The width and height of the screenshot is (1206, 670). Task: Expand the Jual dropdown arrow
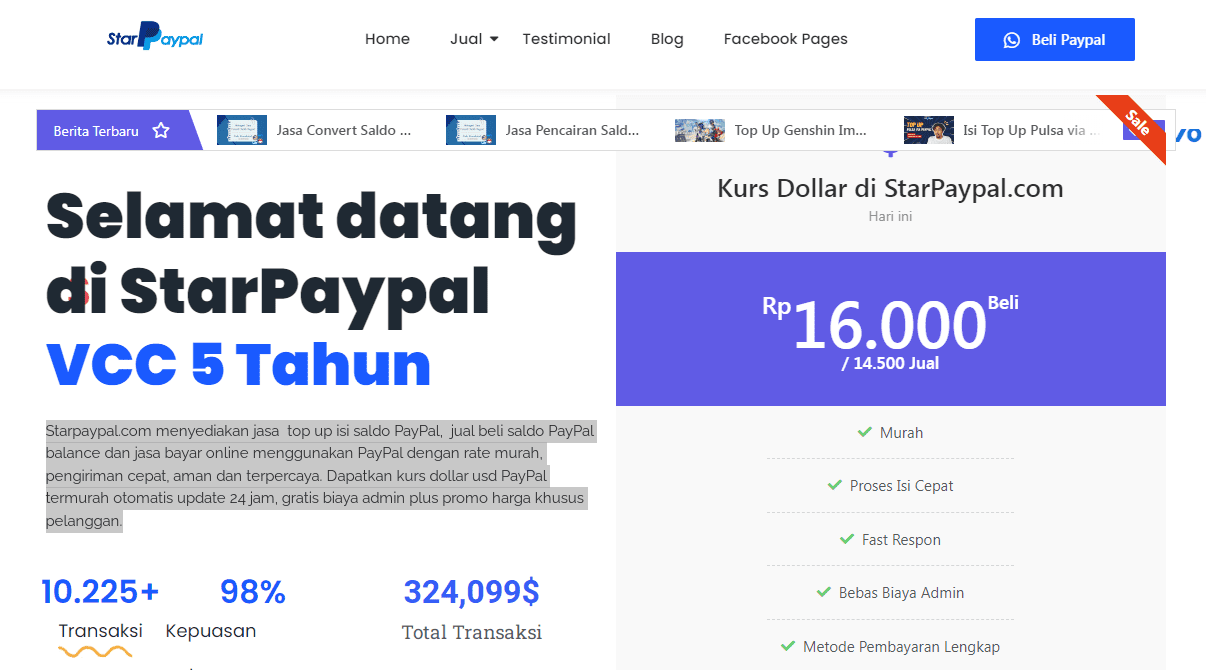pos(494,39)
